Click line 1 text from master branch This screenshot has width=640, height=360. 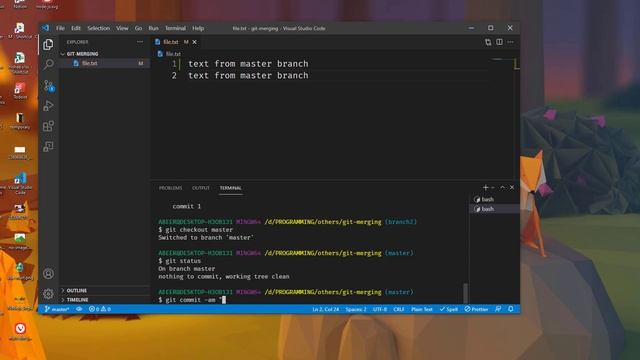(x=248, y=64)
